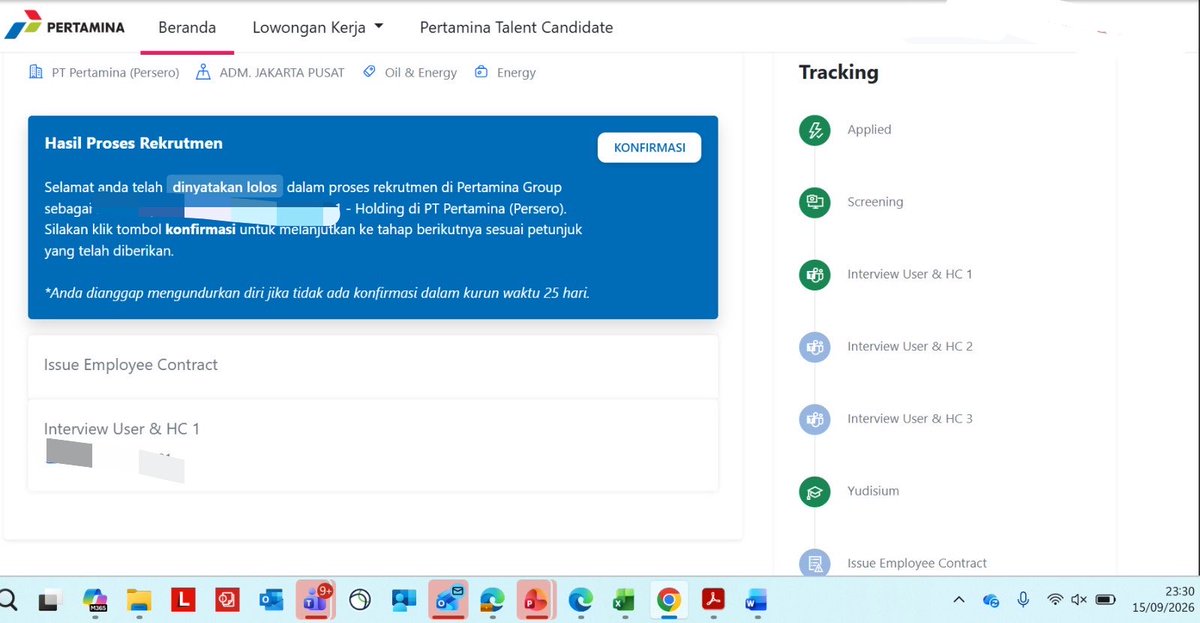Open the red L app in the taskbar
Viewport: 1200px width, 623px height.
[x=182, y=600]
